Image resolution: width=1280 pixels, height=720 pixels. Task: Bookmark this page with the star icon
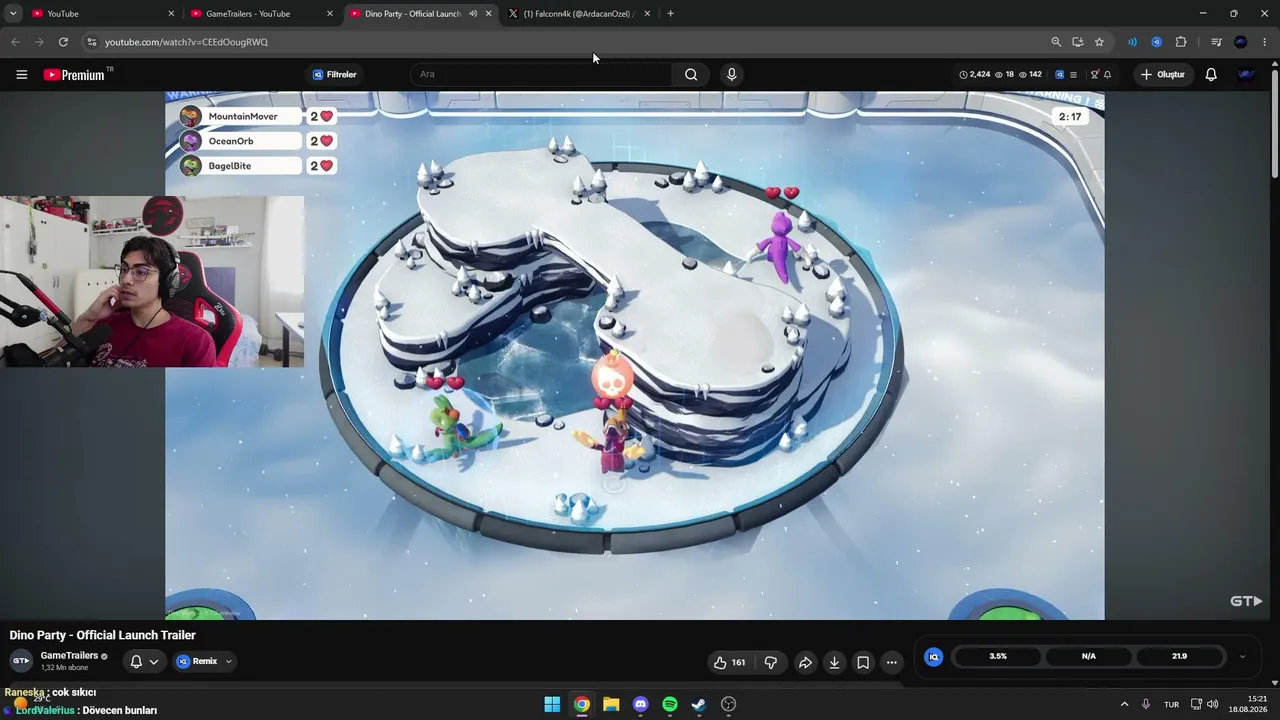point(1099,42)
